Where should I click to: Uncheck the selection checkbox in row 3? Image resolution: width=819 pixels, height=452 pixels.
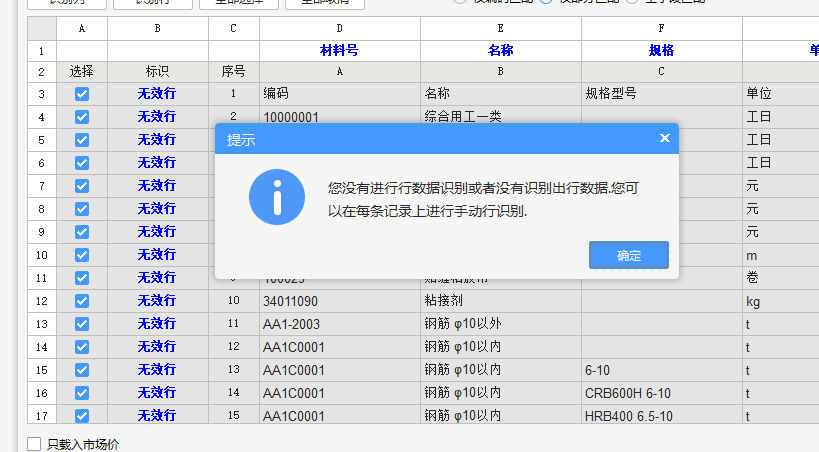[x=82, y=94]
